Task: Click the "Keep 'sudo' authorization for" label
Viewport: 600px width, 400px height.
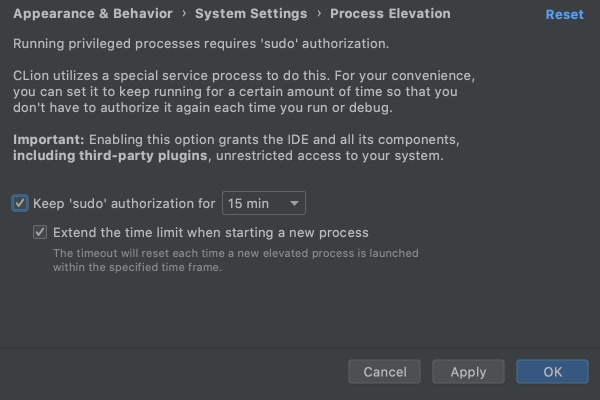Action: [124, 203]
